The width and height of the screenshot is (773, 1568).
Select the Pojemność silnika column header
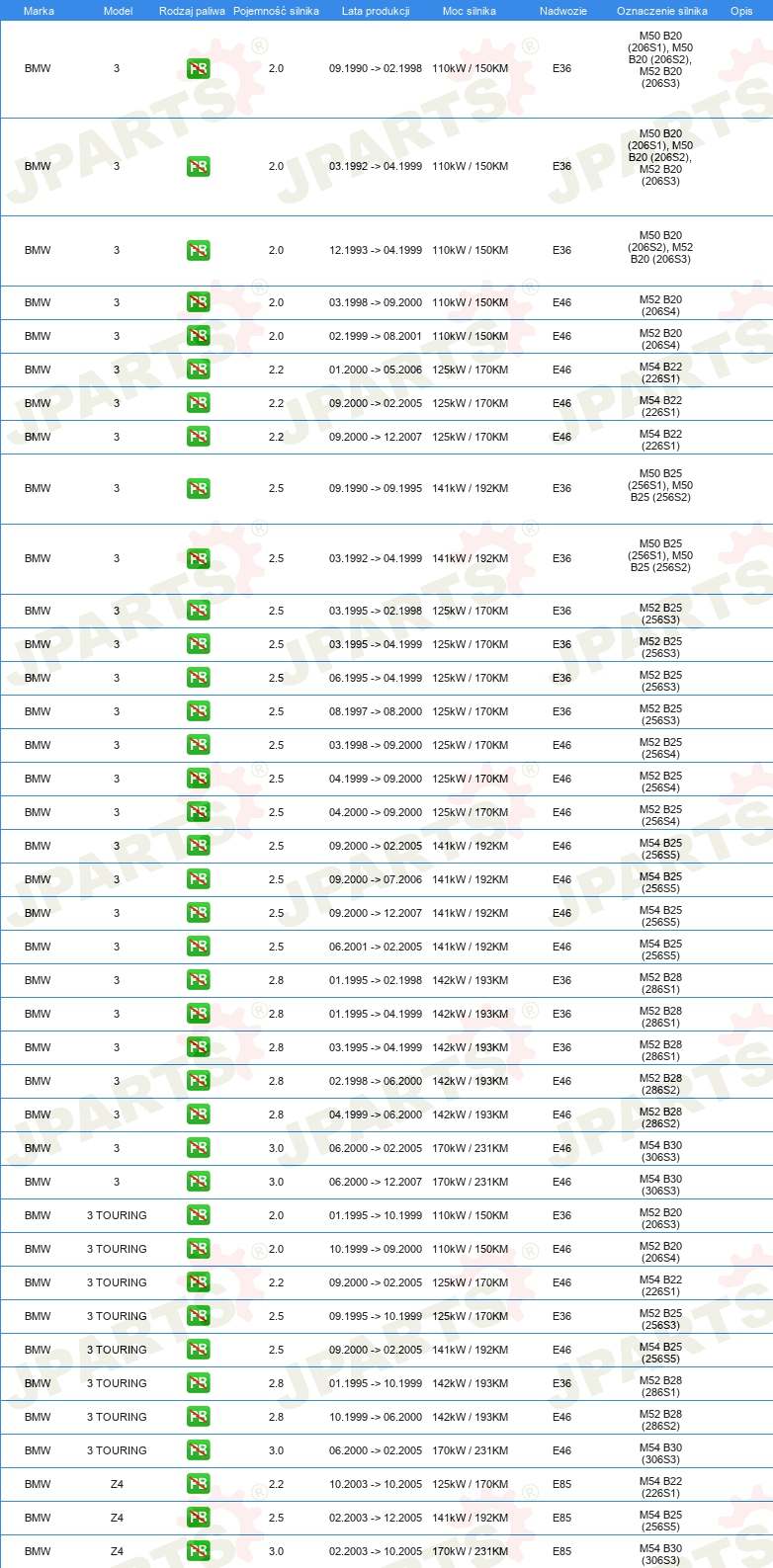(x=276, y=11)
